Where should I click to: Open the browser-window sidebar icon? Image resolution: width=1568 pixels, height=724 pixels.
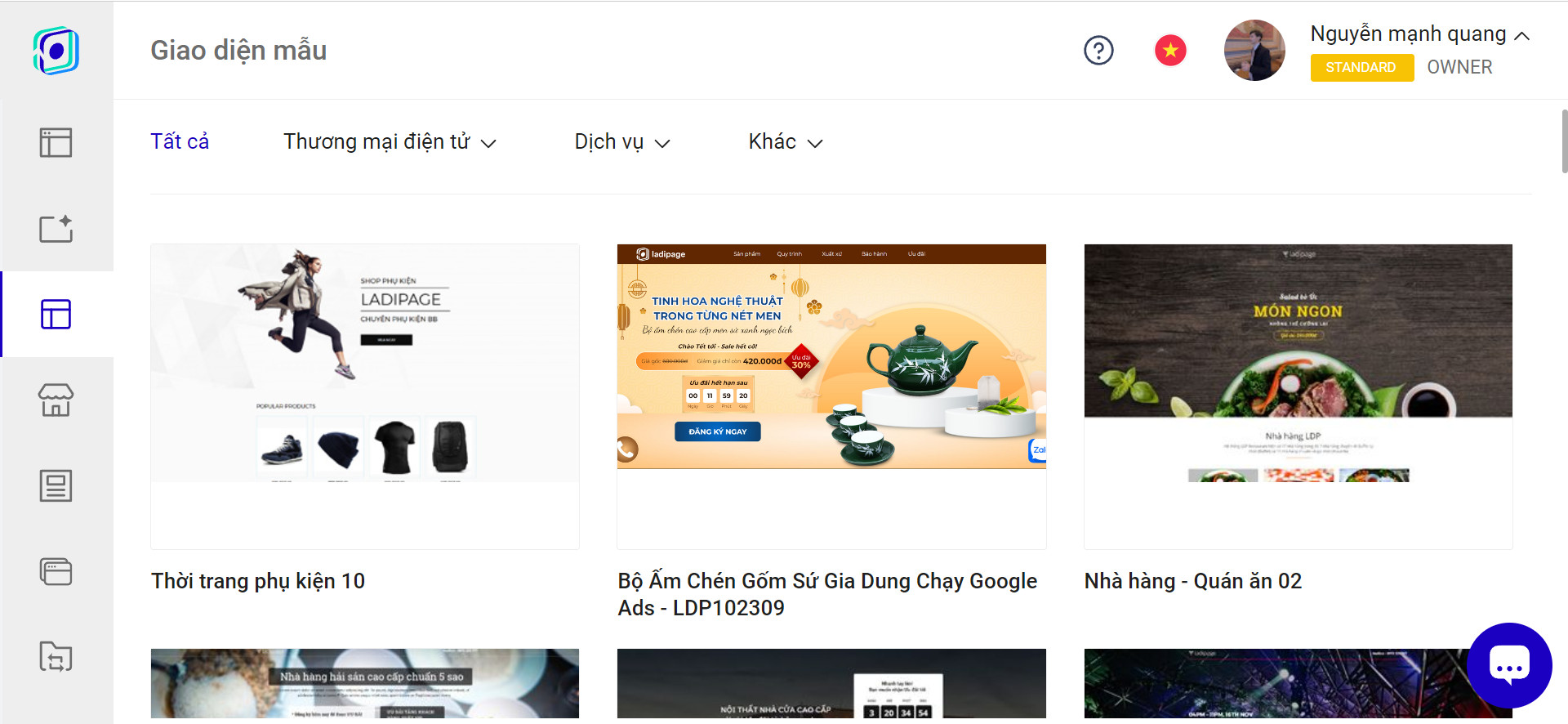(56, 572)
